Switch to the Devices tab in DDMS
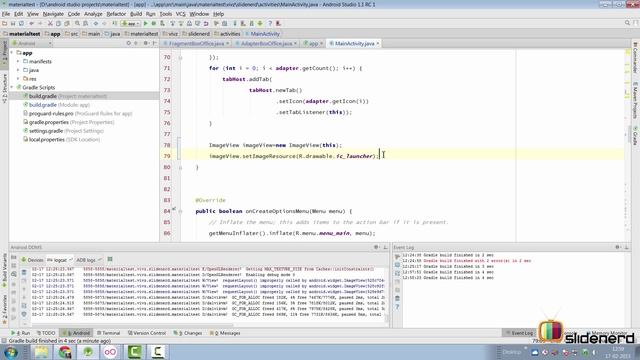640x360 pixels. click(33, 260)
